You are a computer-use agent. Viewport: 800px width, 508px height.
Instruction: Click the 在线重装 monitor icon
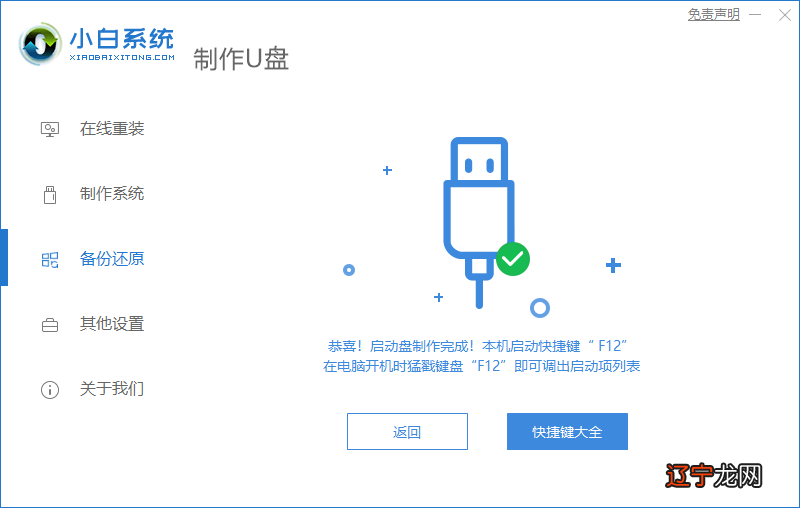click(x=49, y=129)
